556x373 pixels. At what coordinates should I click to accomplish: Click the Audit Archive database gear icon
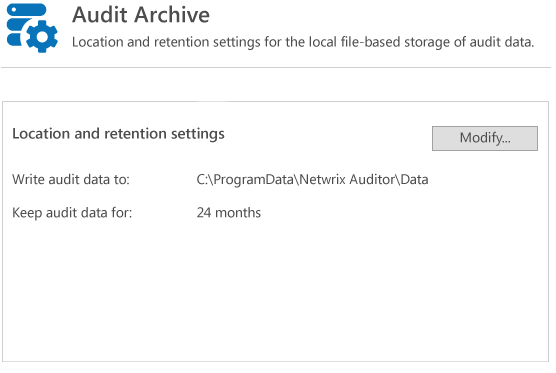click(32, 28)
